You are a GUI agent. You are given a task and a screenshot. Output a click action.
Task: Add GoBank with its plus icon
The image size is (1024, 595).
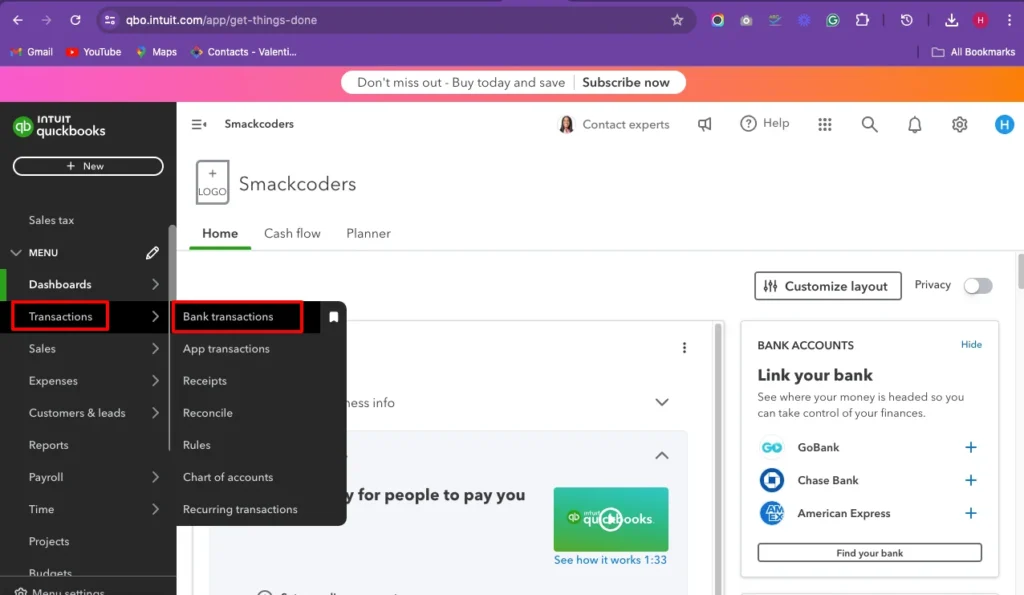coord(970,447)
